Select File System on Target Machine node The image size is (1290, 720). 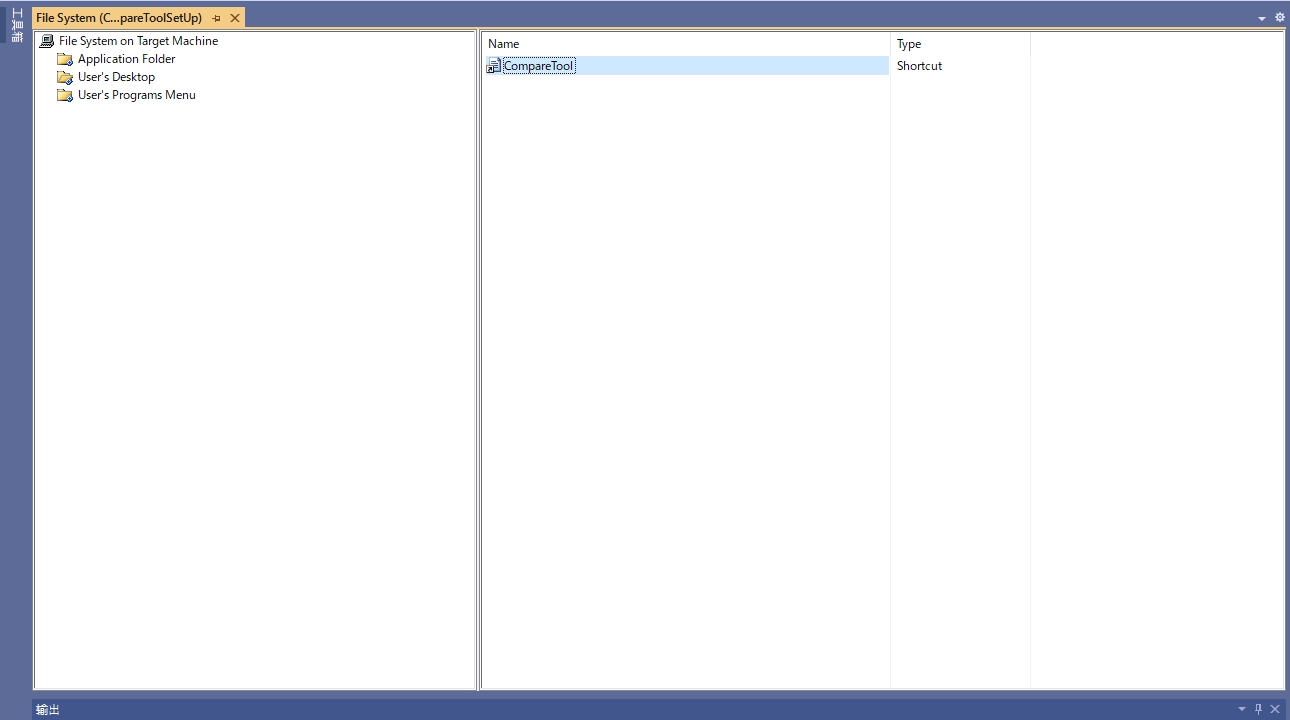coord(138,41)
